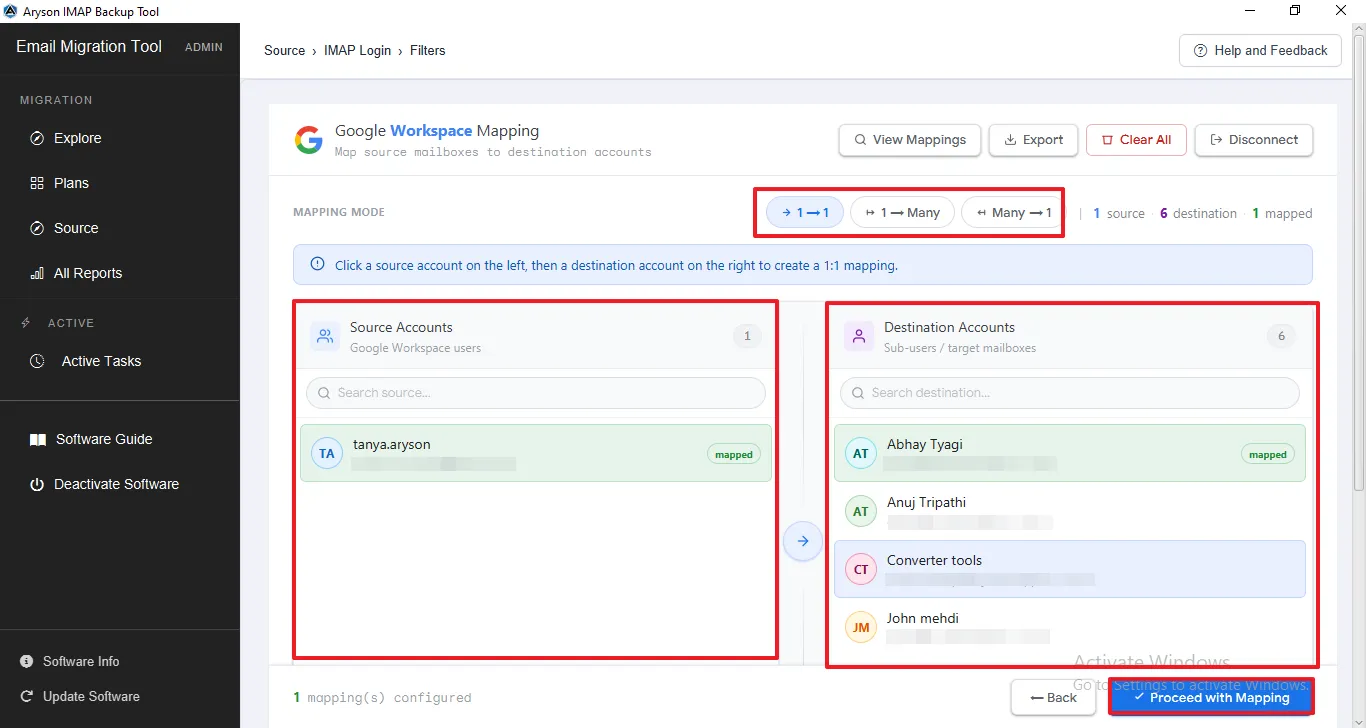
Task: Select the 1 to 1 mapping mode
Action: coord(806,212)
